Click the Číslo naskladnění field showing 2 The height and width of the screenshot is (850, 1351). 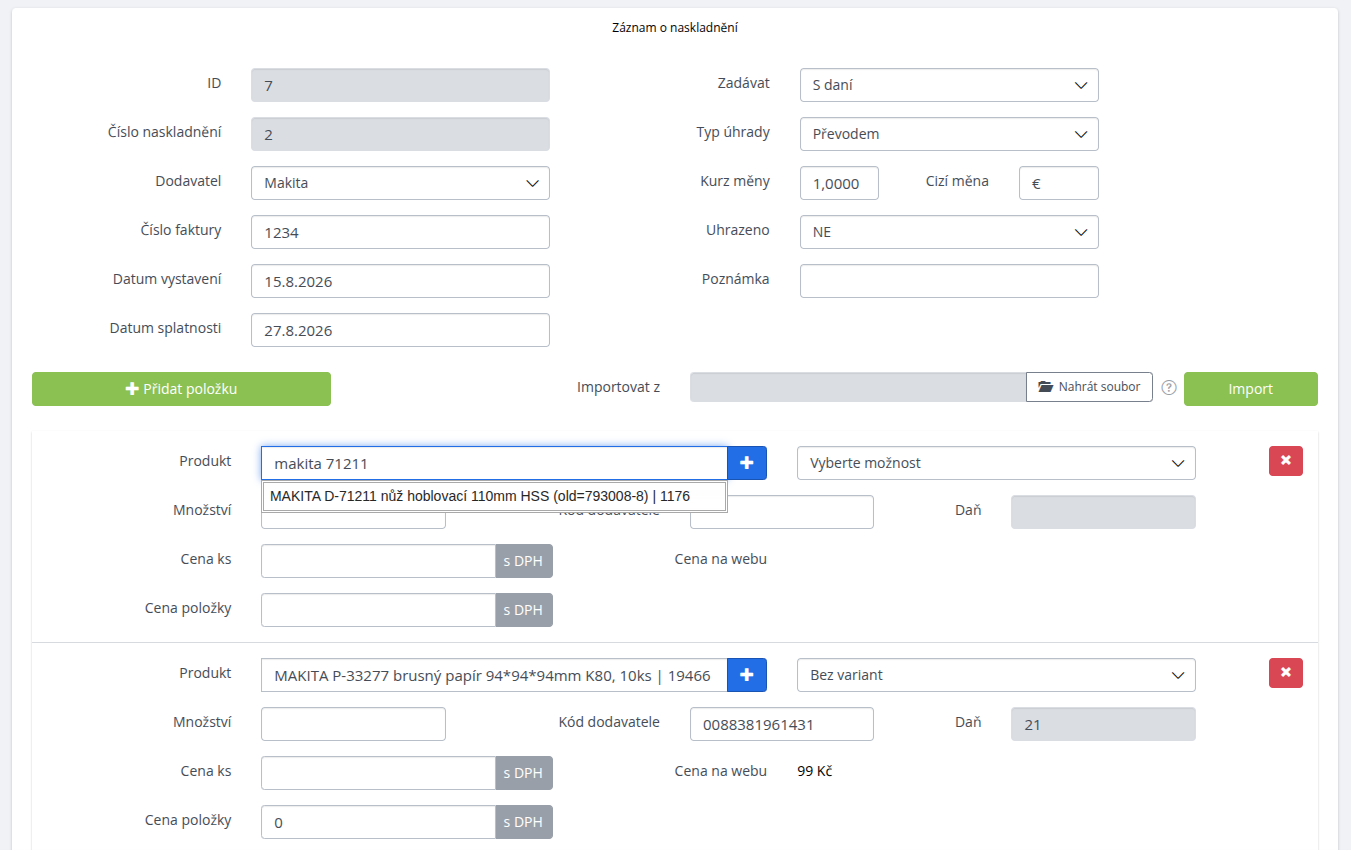400,134
